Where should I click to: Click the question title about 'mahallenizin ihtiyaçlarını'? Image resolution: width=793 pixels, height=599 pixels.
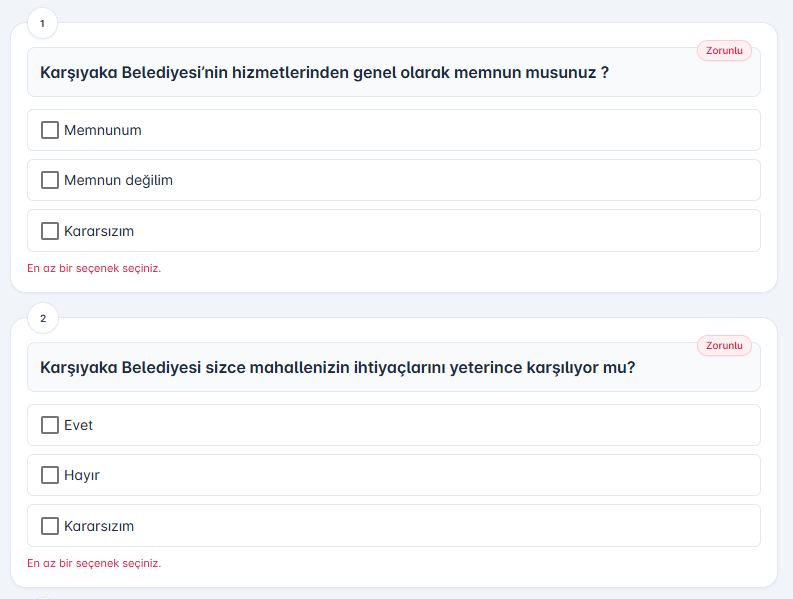pyautogui.click(x=338, y=368)
